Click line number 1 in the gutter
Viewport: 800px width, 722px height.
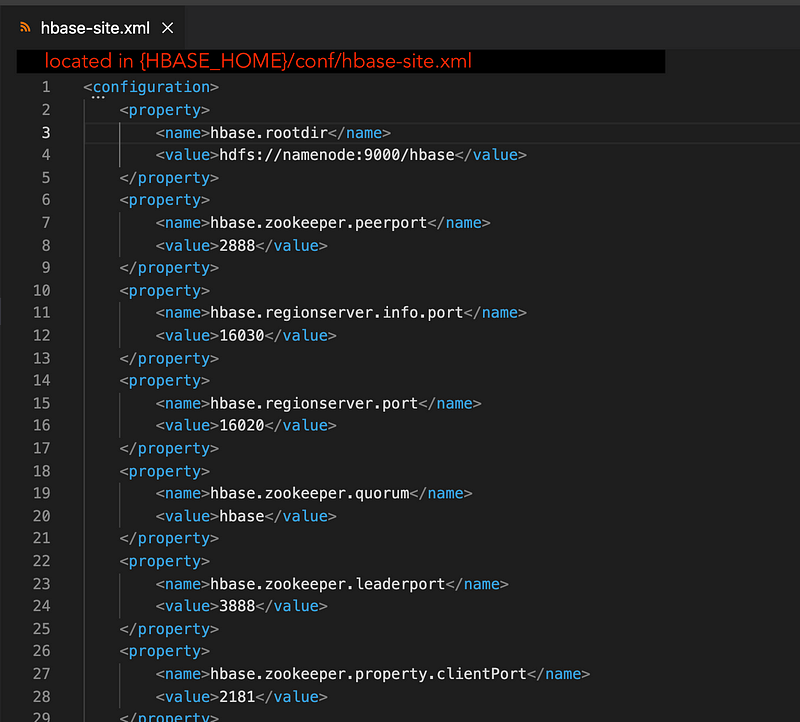click(45, 87)
